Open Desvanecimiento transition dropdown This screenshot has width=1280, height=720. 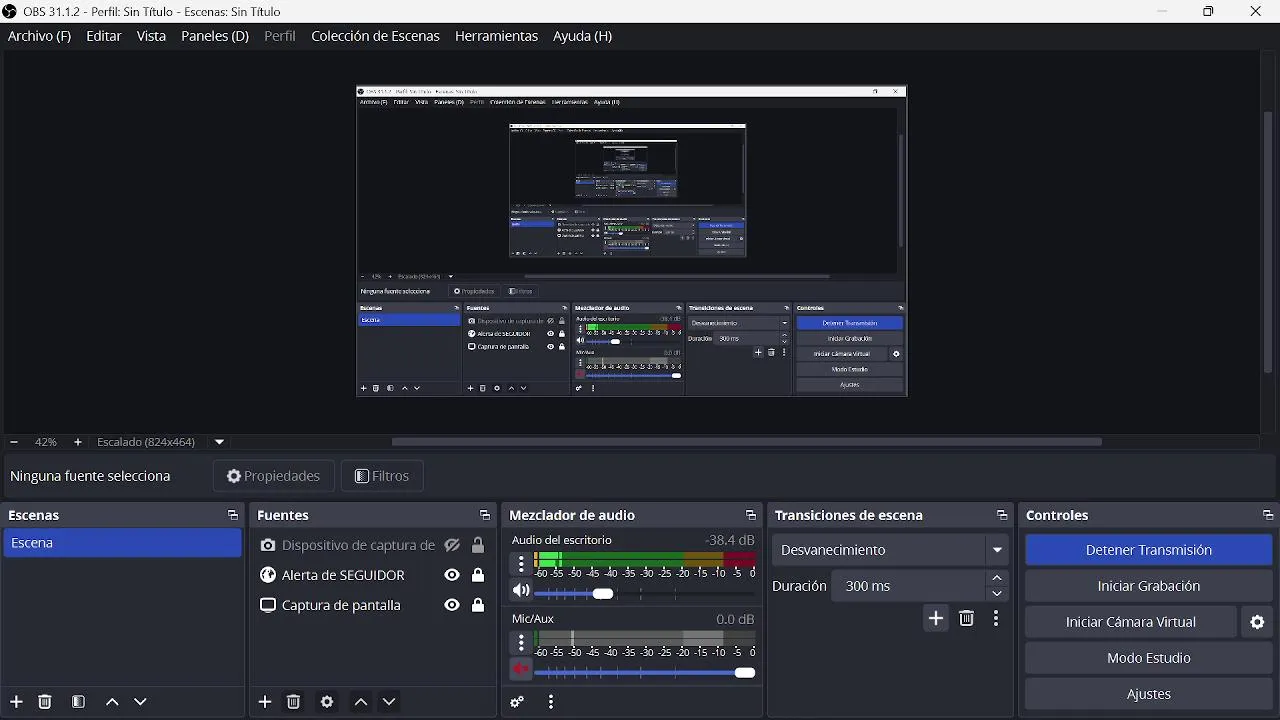pyautogui.click(x=890, y=550)
